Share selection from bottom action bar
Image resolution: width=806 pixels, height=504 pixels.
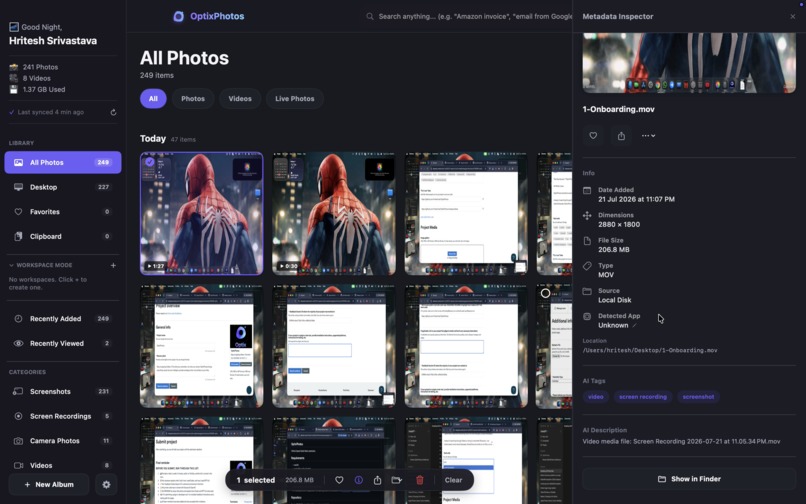point(377,480)
